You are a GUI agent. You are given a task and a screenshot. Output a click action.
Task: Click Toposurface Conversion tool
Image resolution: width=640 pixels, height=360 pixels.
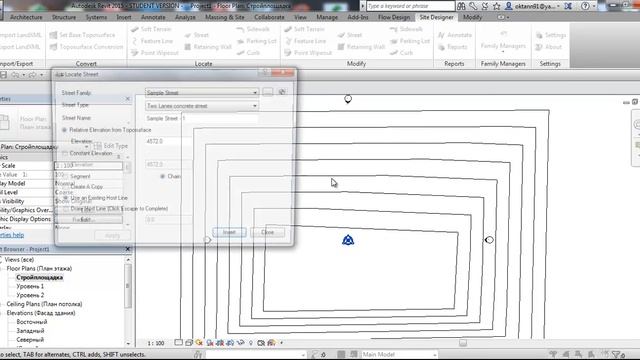click(x=86, y=47)
